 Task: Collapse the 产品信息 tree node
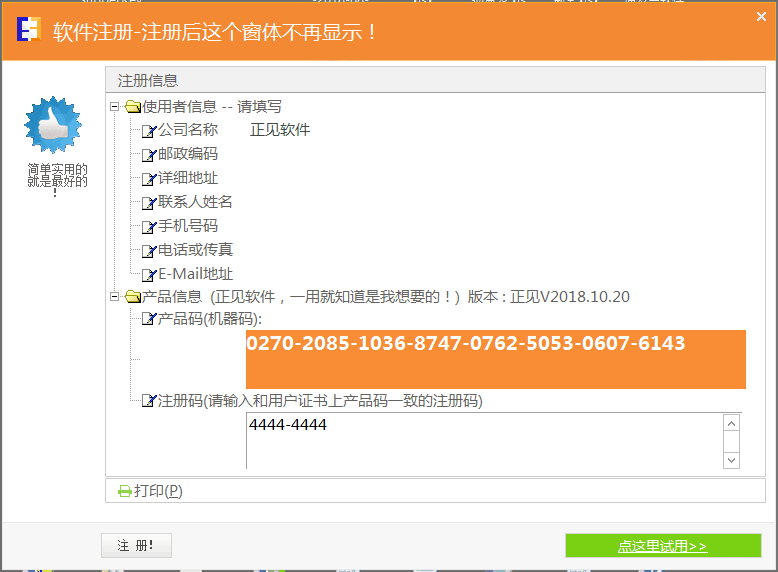pyautogui.click(x=115, y=296)
